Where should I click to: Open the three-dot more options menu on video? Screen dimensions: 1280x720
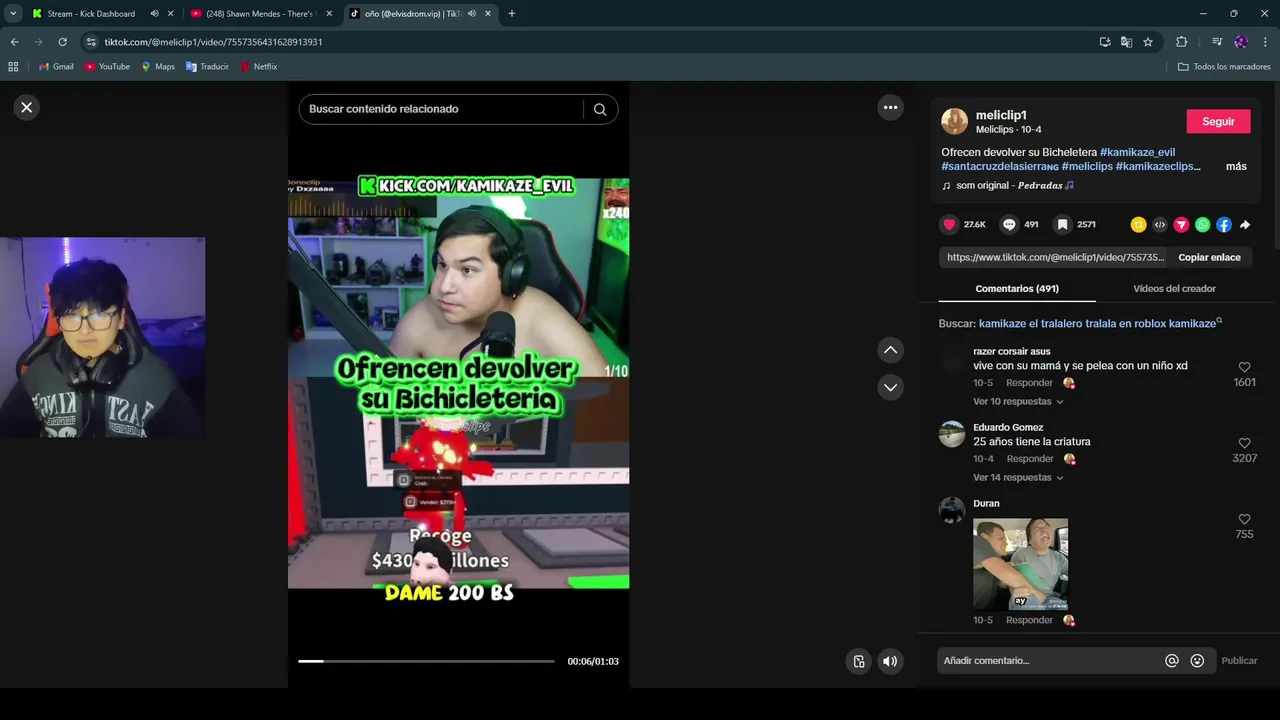pyautogui.click(x=890, y=107)
